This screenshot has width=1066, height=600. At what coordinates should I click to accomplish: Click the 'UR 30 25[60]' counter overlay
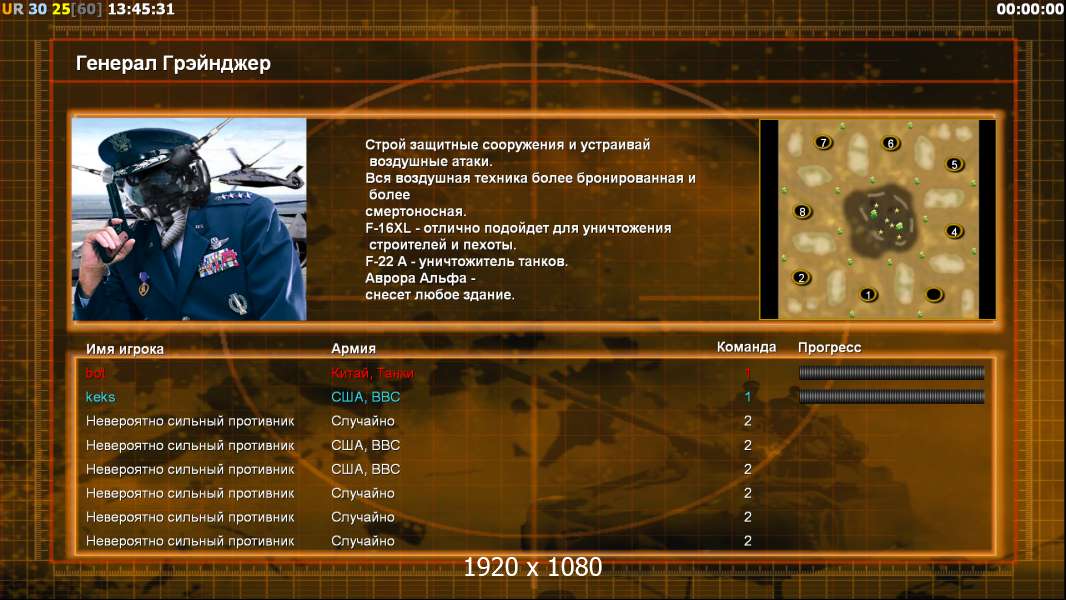pos(52,9)
